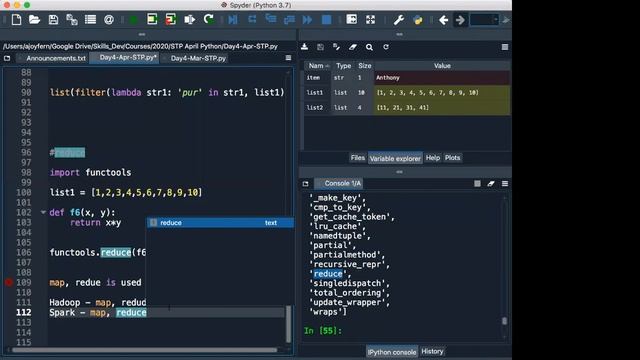Switch to Announcements.txt tab
Image resolution: width=640 pixels, height=360 pixels.
click(x=56, y=58)
